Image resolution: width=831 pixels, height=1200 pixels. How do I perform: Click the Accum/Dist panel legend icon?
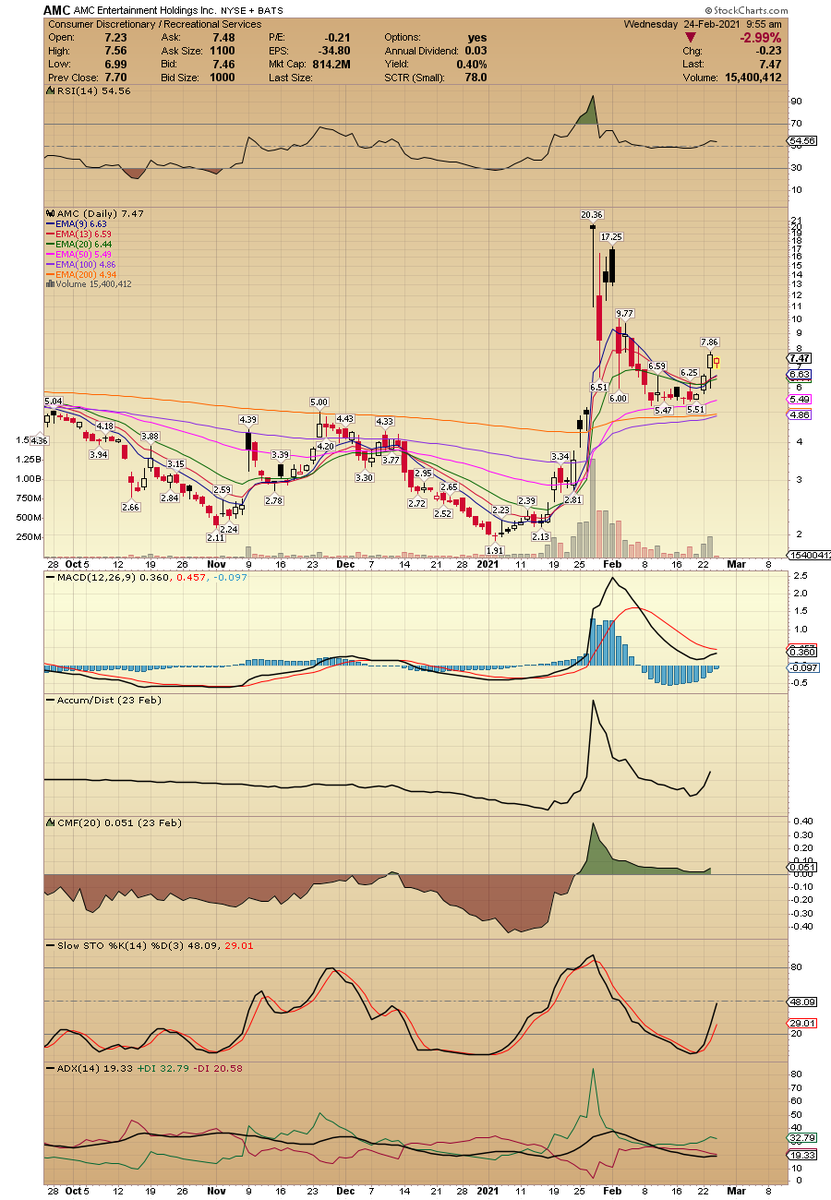50,700
